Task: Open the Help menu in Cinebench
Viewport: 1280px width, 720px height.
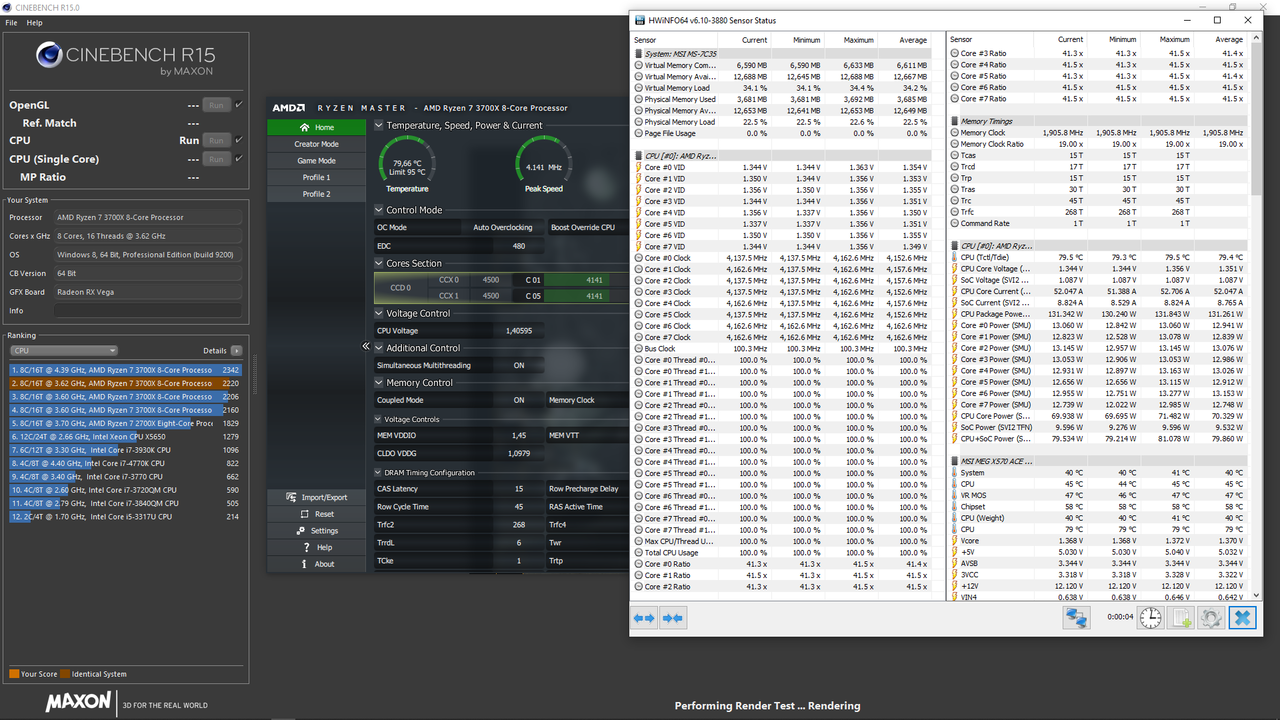Action: pos(34,22)
